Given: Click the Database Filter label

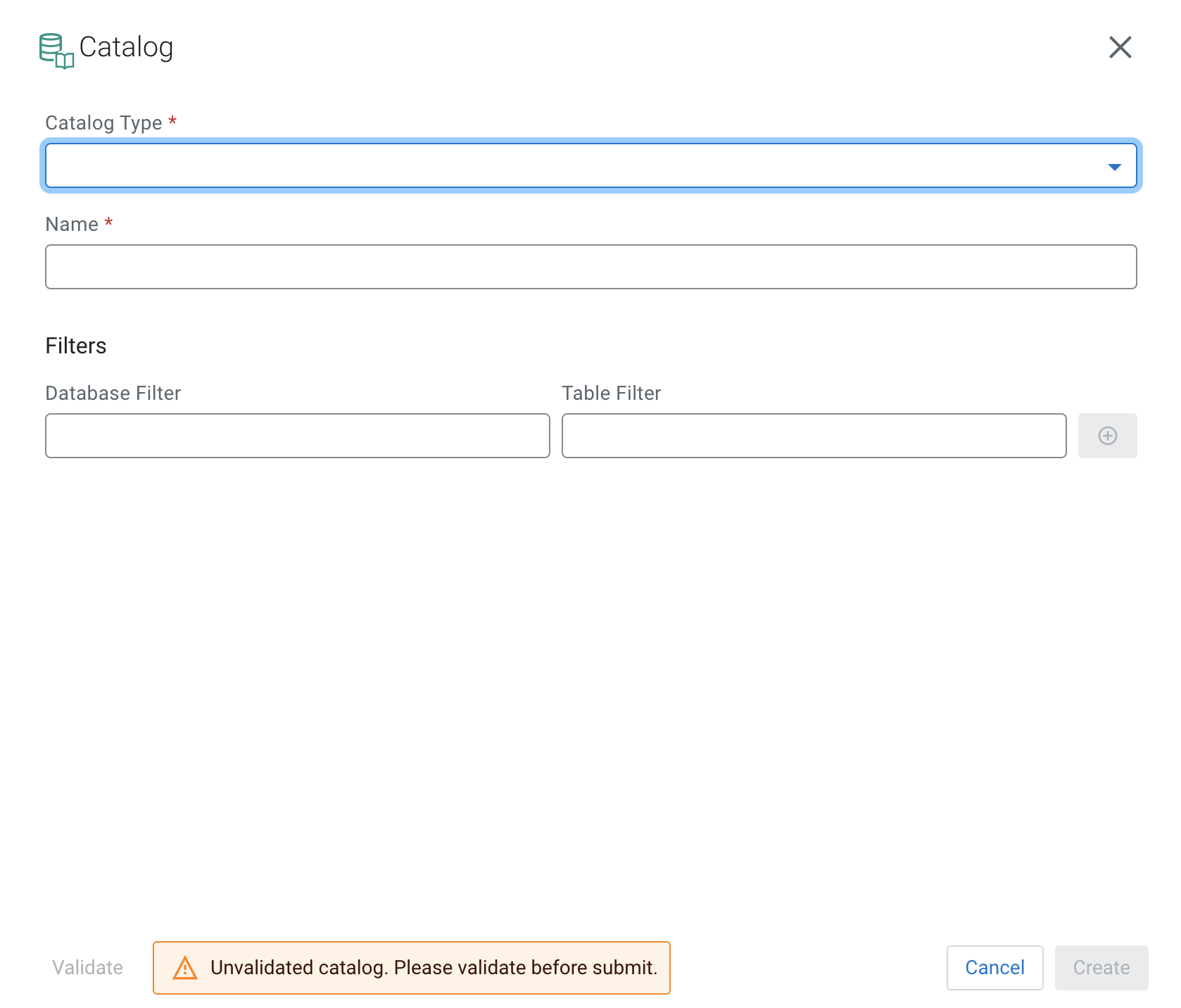Looking at the screenshot, I should 113,393.
